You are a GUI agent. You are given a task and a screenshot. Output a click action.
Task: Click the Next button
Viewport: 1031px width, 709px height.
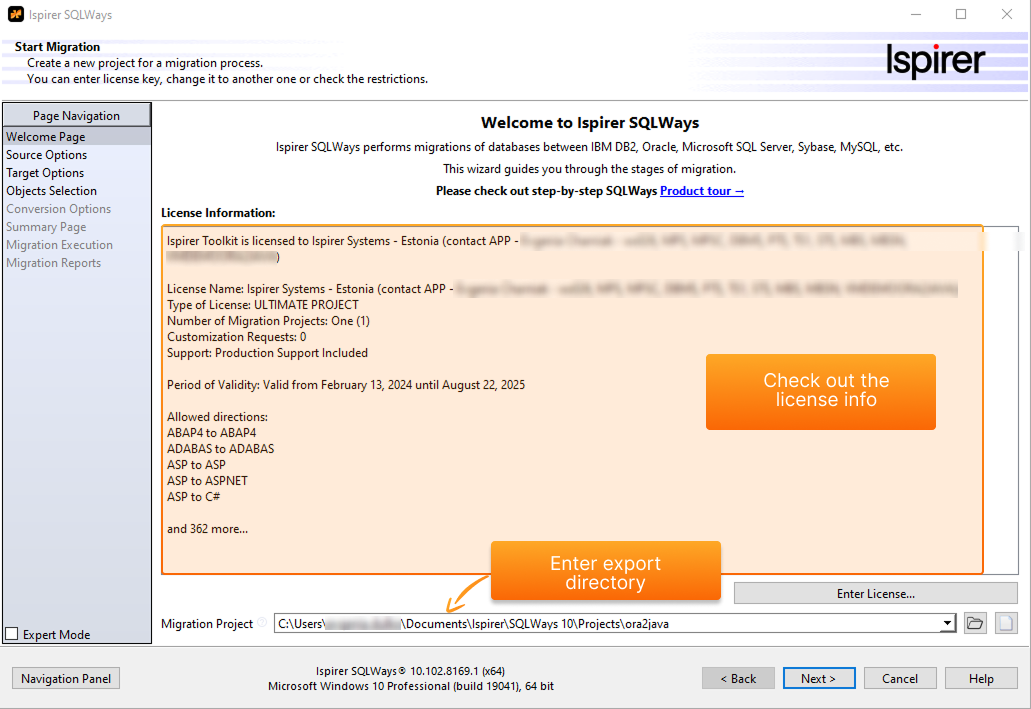click(x=819, y=678)
